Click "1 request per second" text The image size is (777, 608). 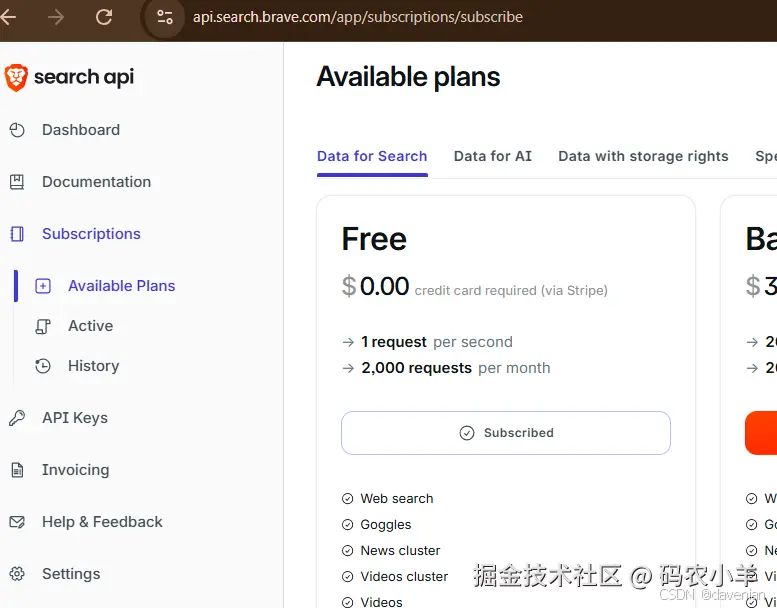(x=437, y=342)
